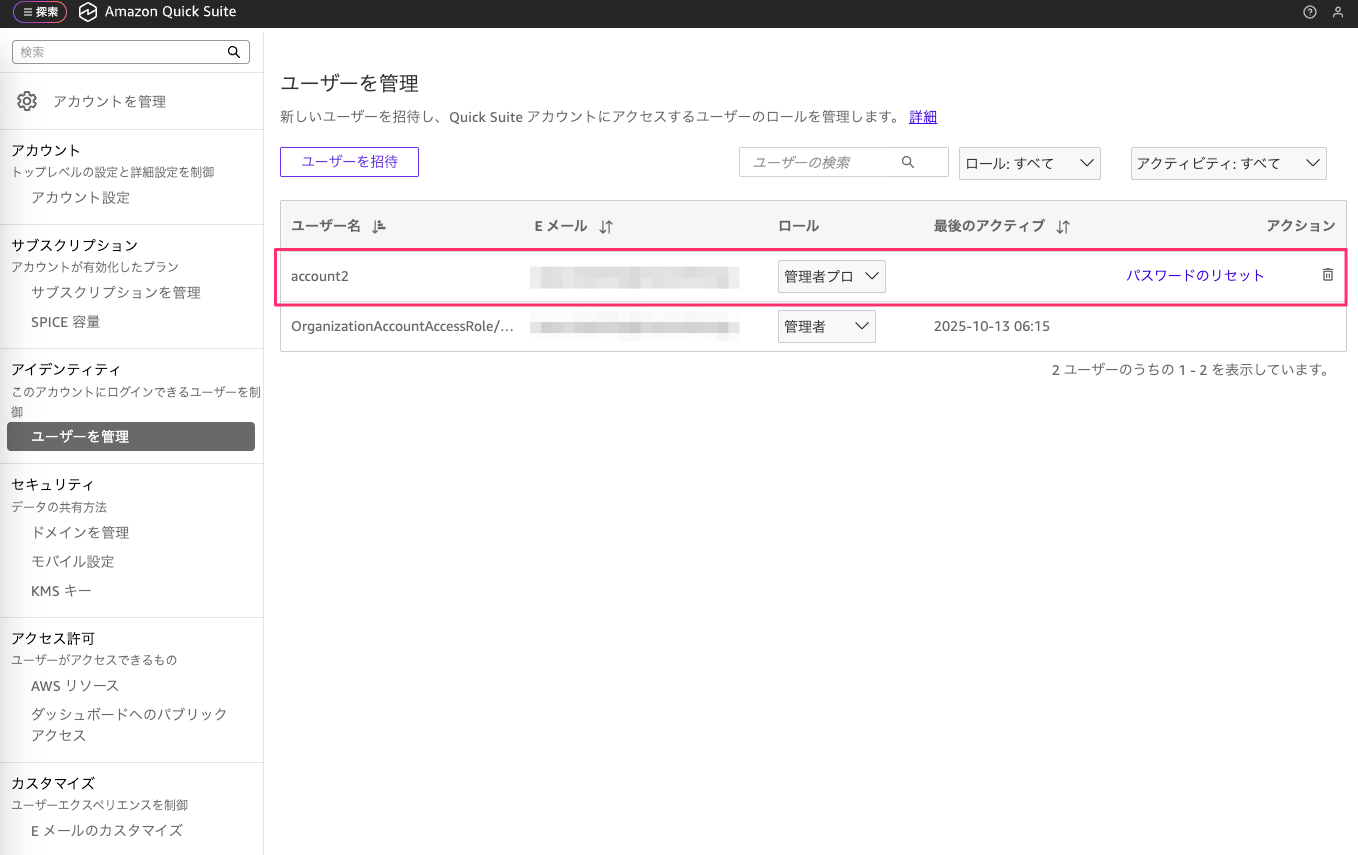
Task: Click the Amazon Quick Suite logo icon
Action: (x=88, y=12)
